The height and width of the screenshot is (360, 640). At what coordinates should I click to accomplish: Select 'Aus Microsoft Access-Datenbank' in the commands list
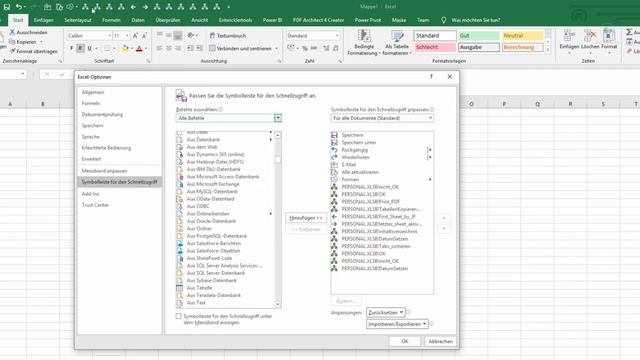[223, 177]
